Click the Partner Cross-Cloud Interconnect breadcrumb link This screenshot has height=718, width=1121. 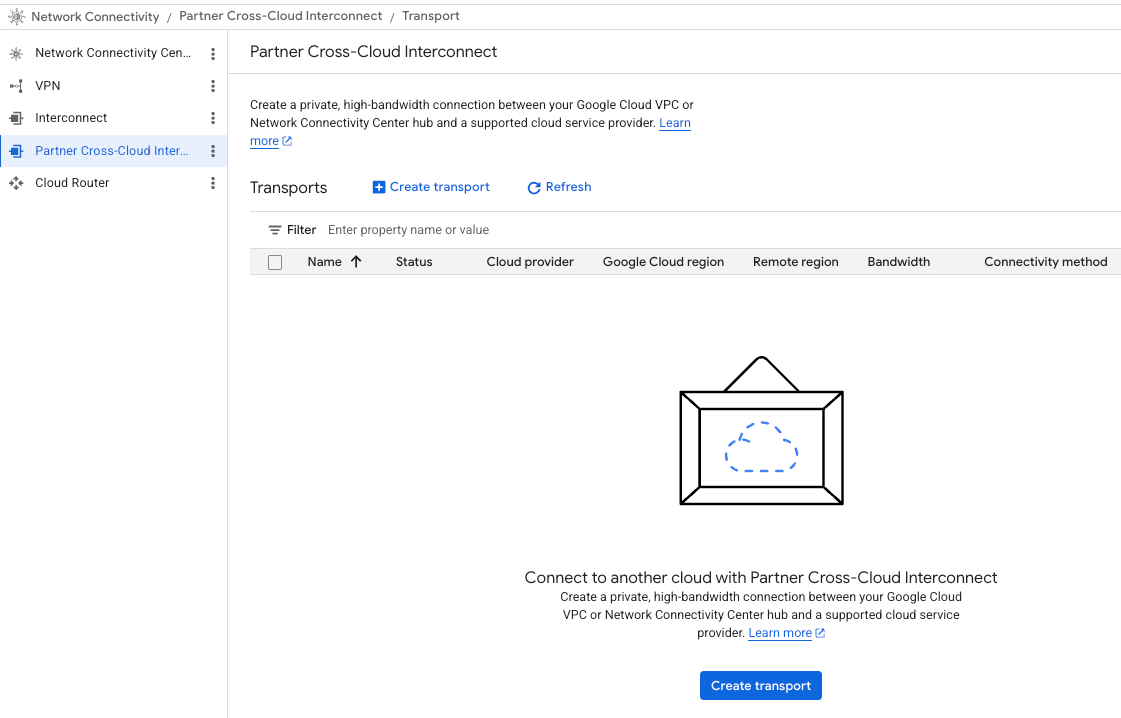pos(280,16)
